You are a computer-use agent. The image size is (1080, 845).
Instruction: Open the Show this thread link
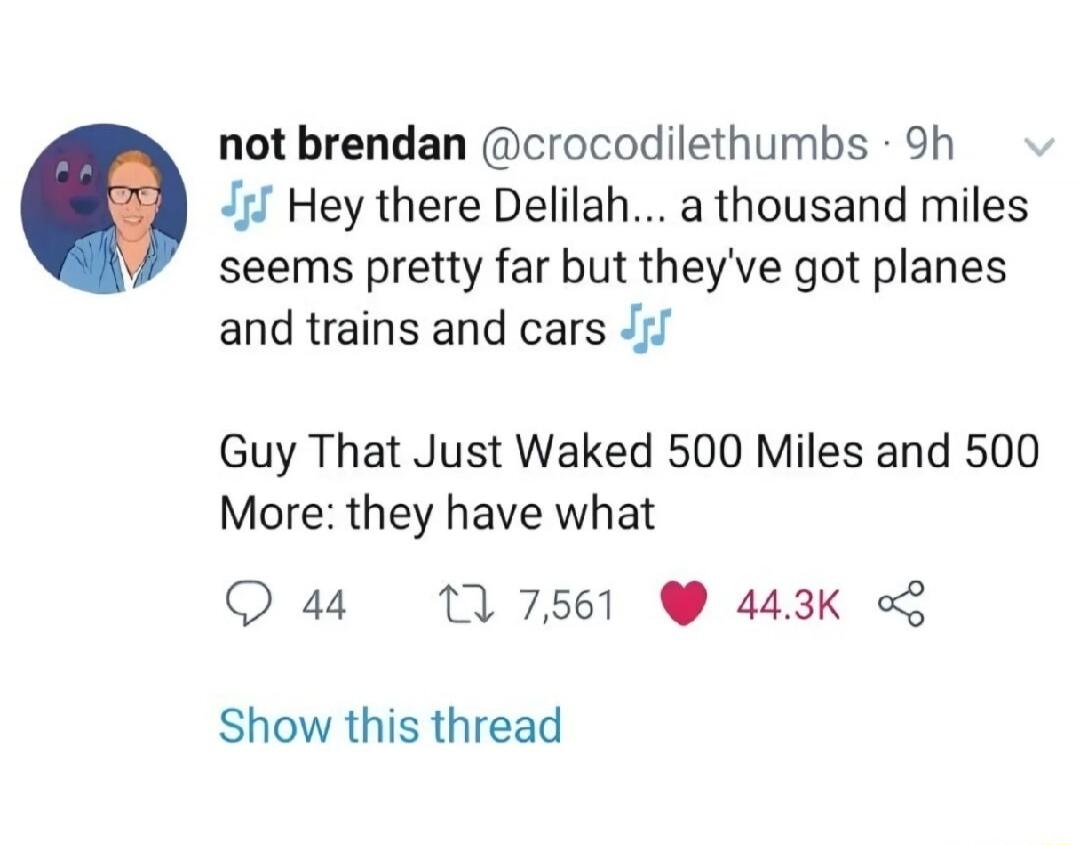click(x=388, y=725)
